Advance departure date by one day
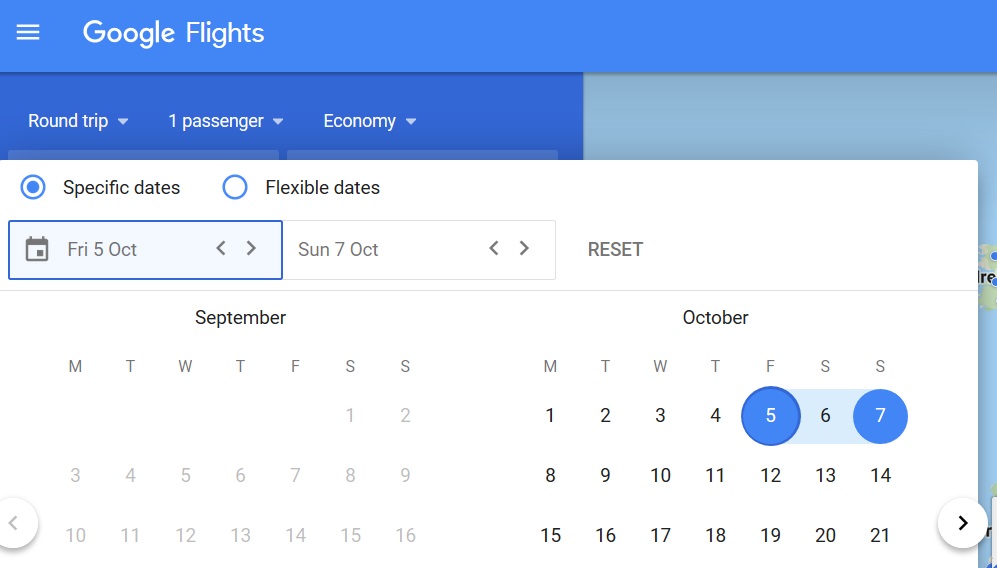 [251, 248]
